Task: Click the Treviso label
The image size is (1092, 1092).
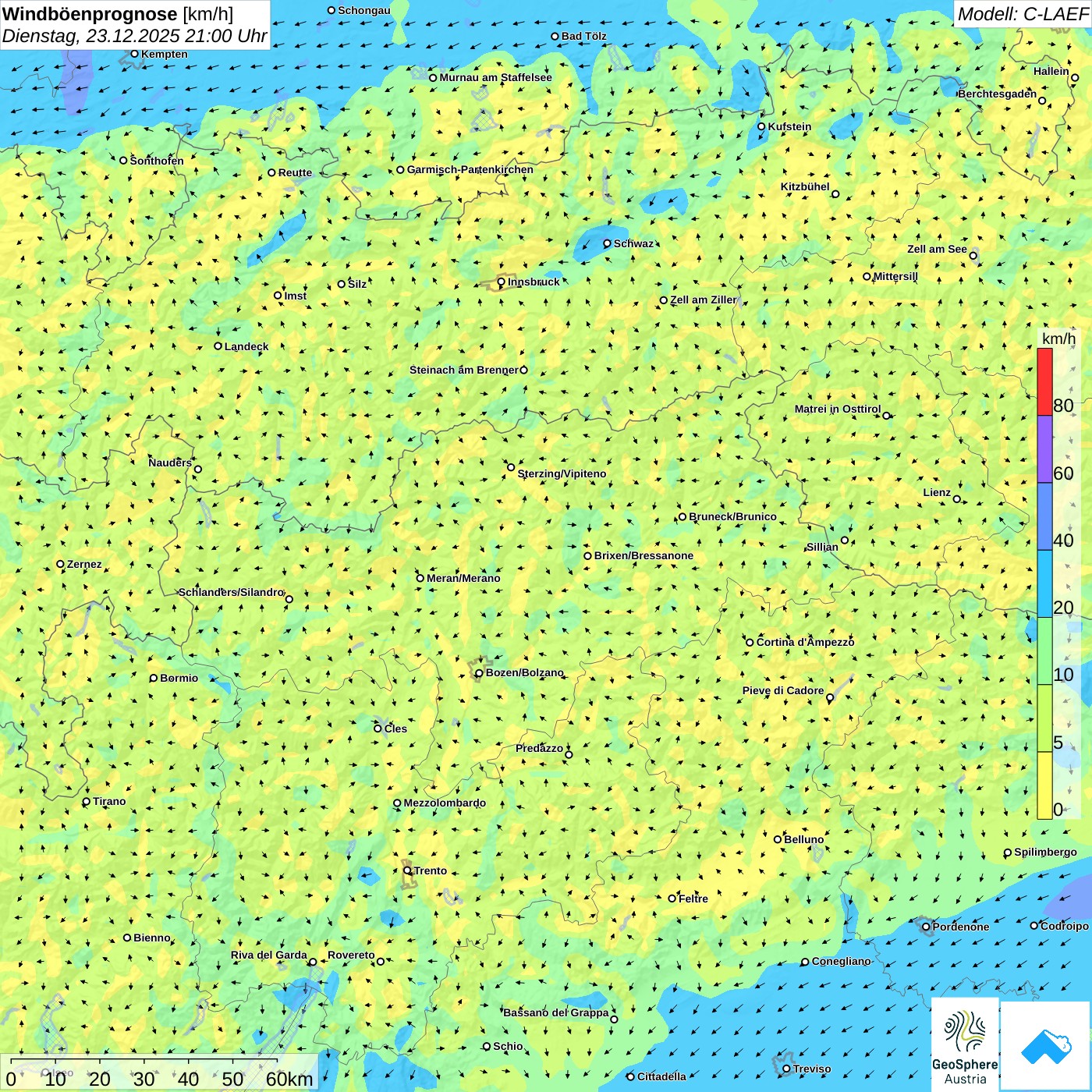Action: point(812,1069)
